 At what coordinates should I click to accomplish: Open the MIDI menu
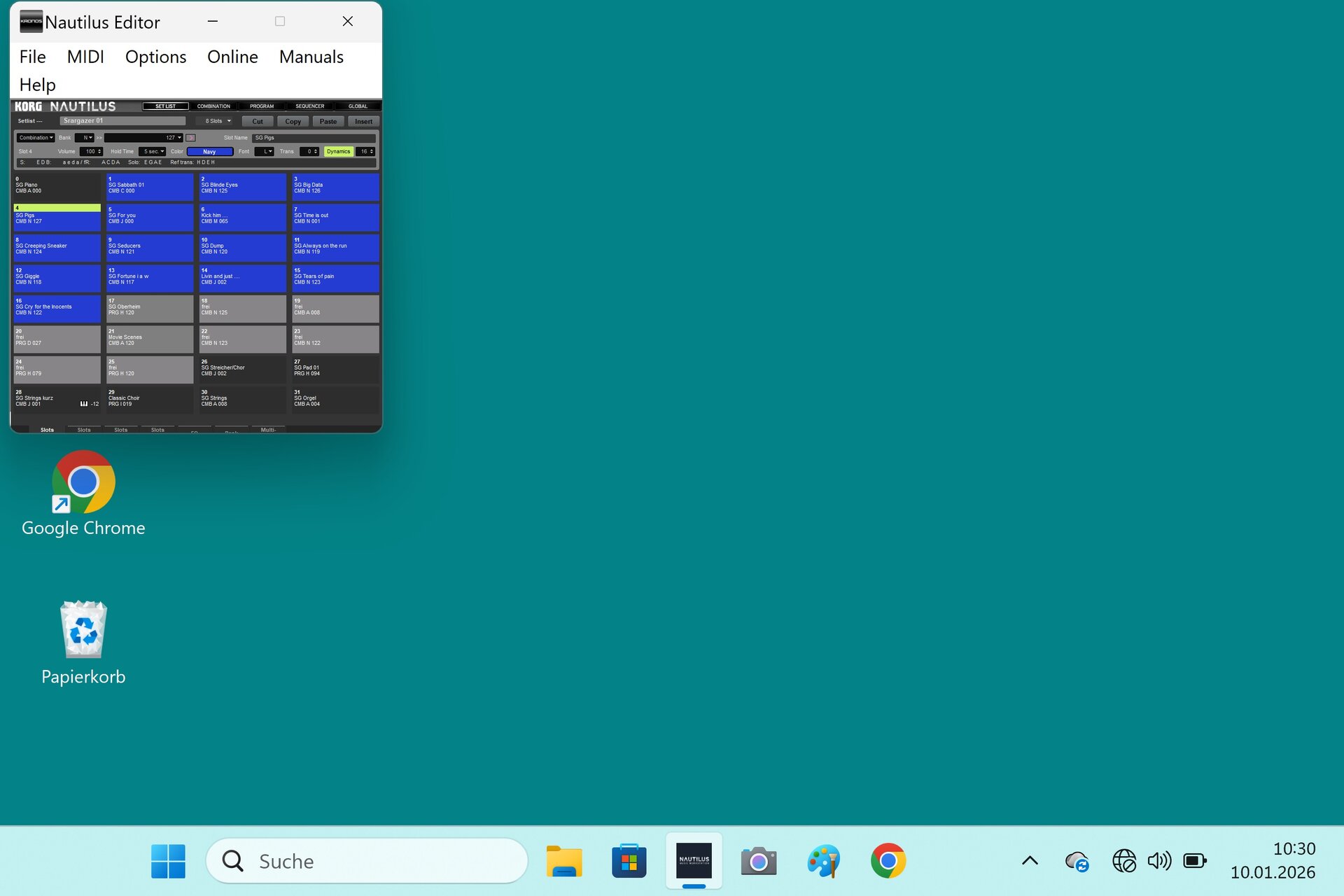85,57
